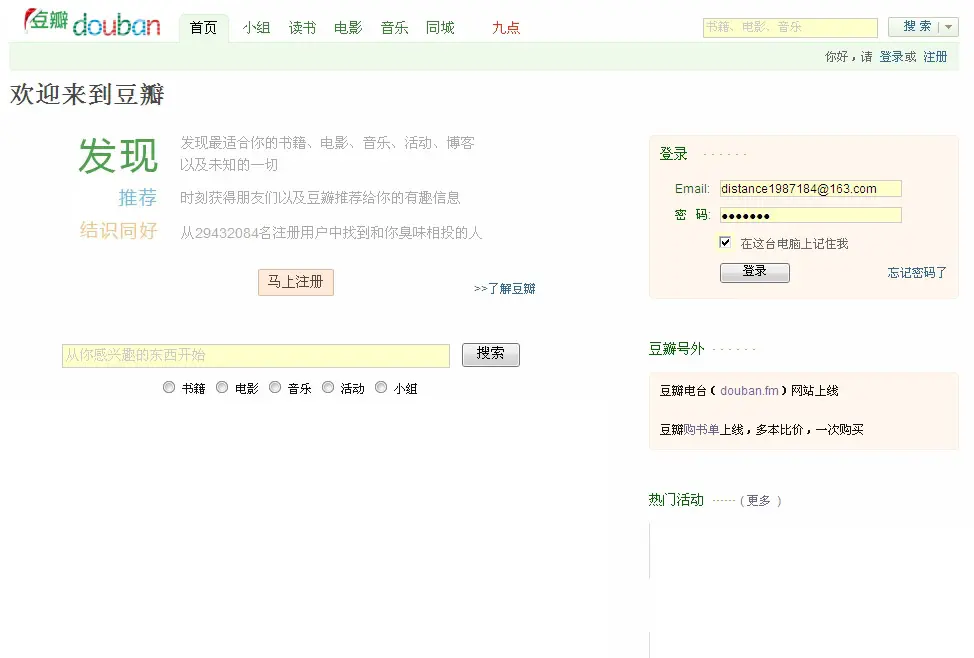
Task: Click the 登录 button in login box
Action: coord(754,272)
